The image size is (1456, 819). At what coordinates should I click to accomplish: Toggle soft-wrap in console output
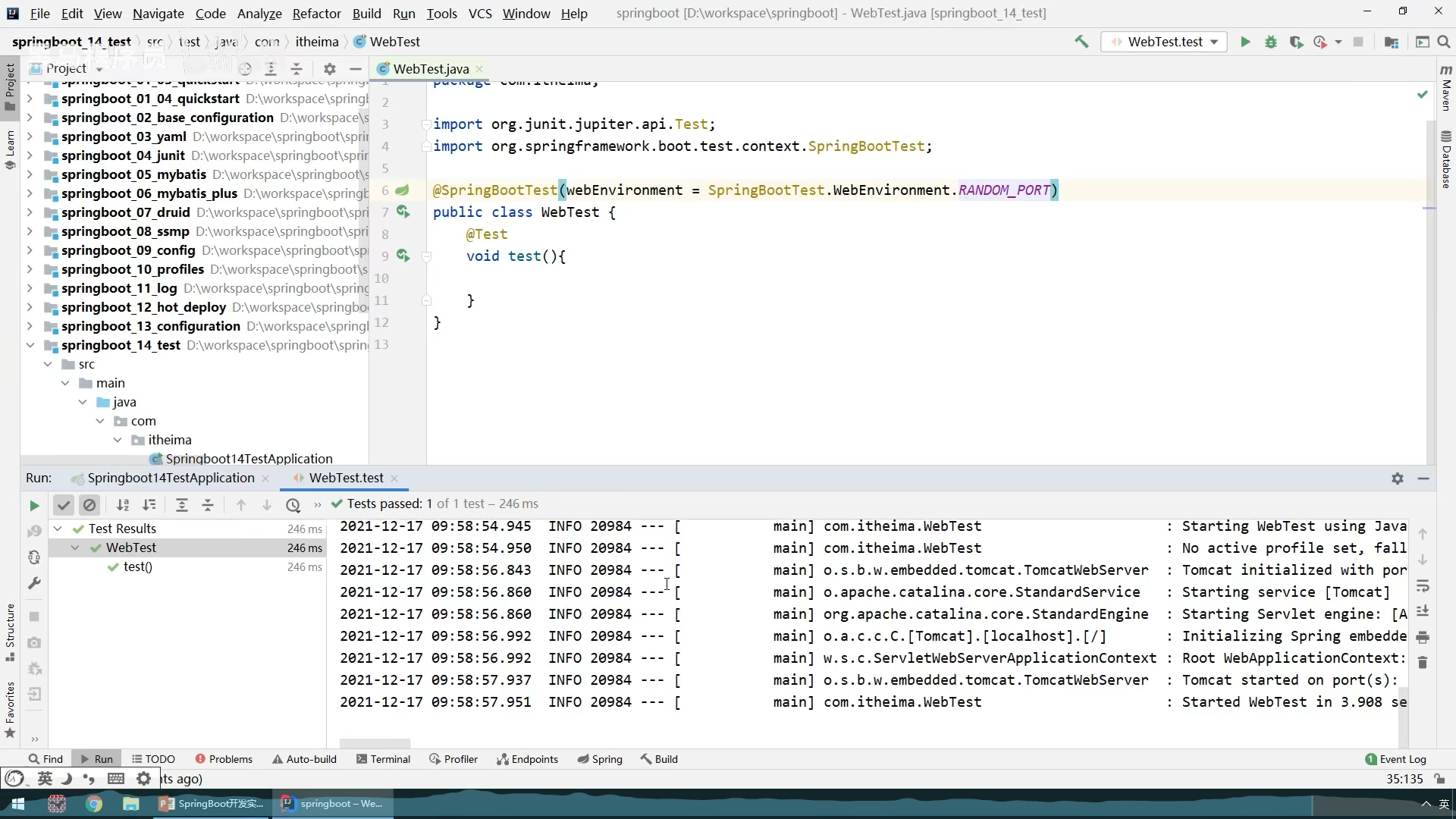click(x=1423, y=586)
